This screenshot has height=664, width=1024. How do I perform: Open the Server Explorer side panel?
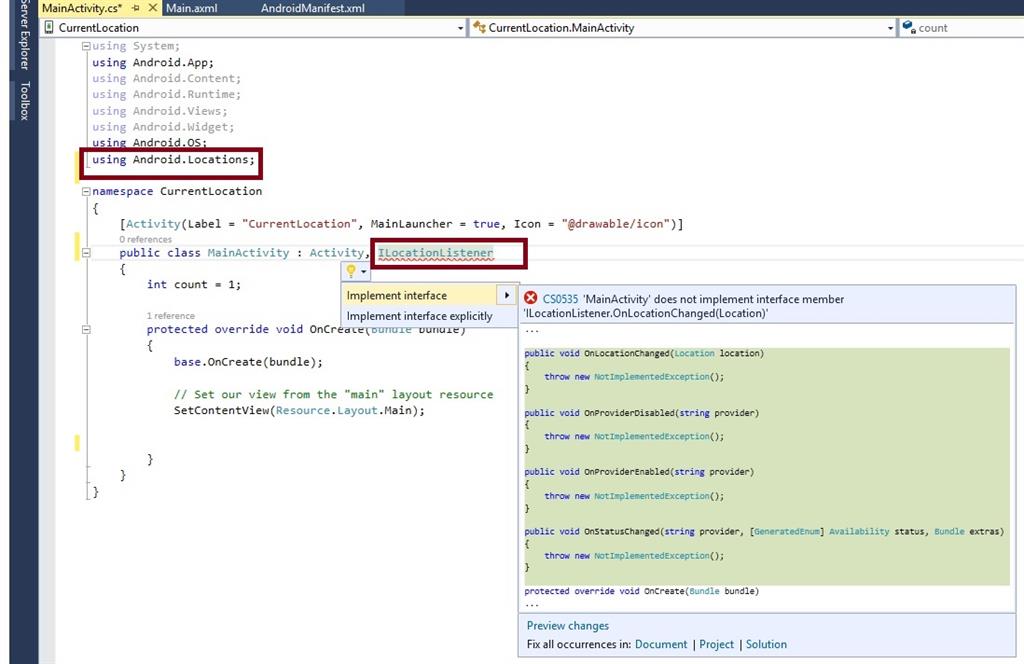pyautogui.click(x=25, y=35)
